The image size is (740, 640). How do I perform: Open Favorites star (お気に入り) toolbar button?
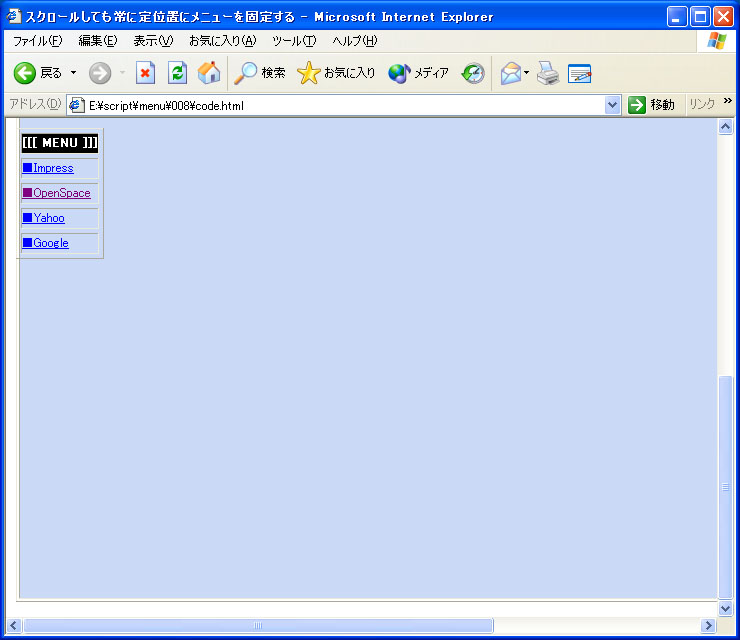click(x=336, y=73)
